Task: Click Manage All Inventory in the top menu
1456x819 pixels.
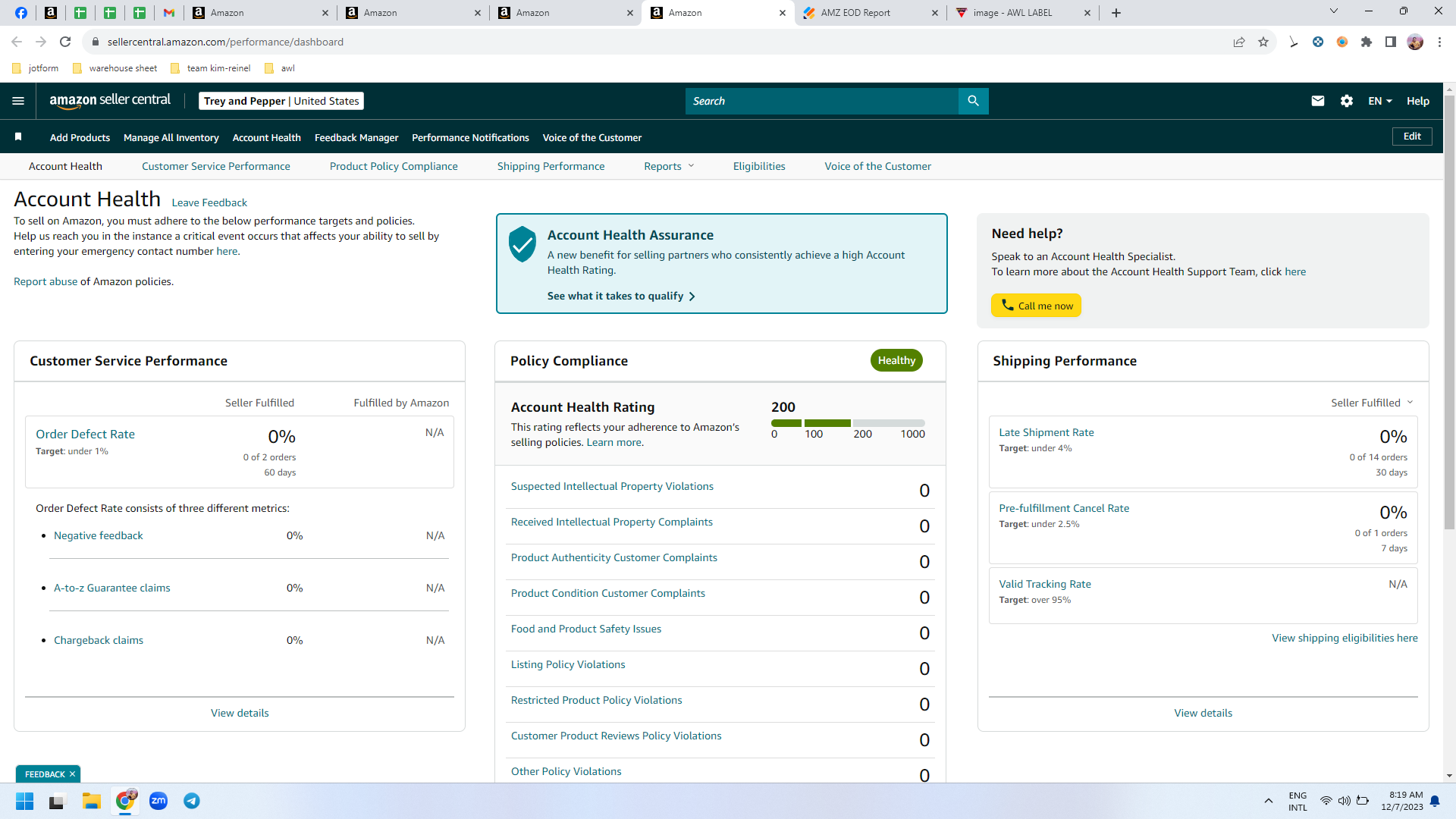Action: (x=171, y=137)
